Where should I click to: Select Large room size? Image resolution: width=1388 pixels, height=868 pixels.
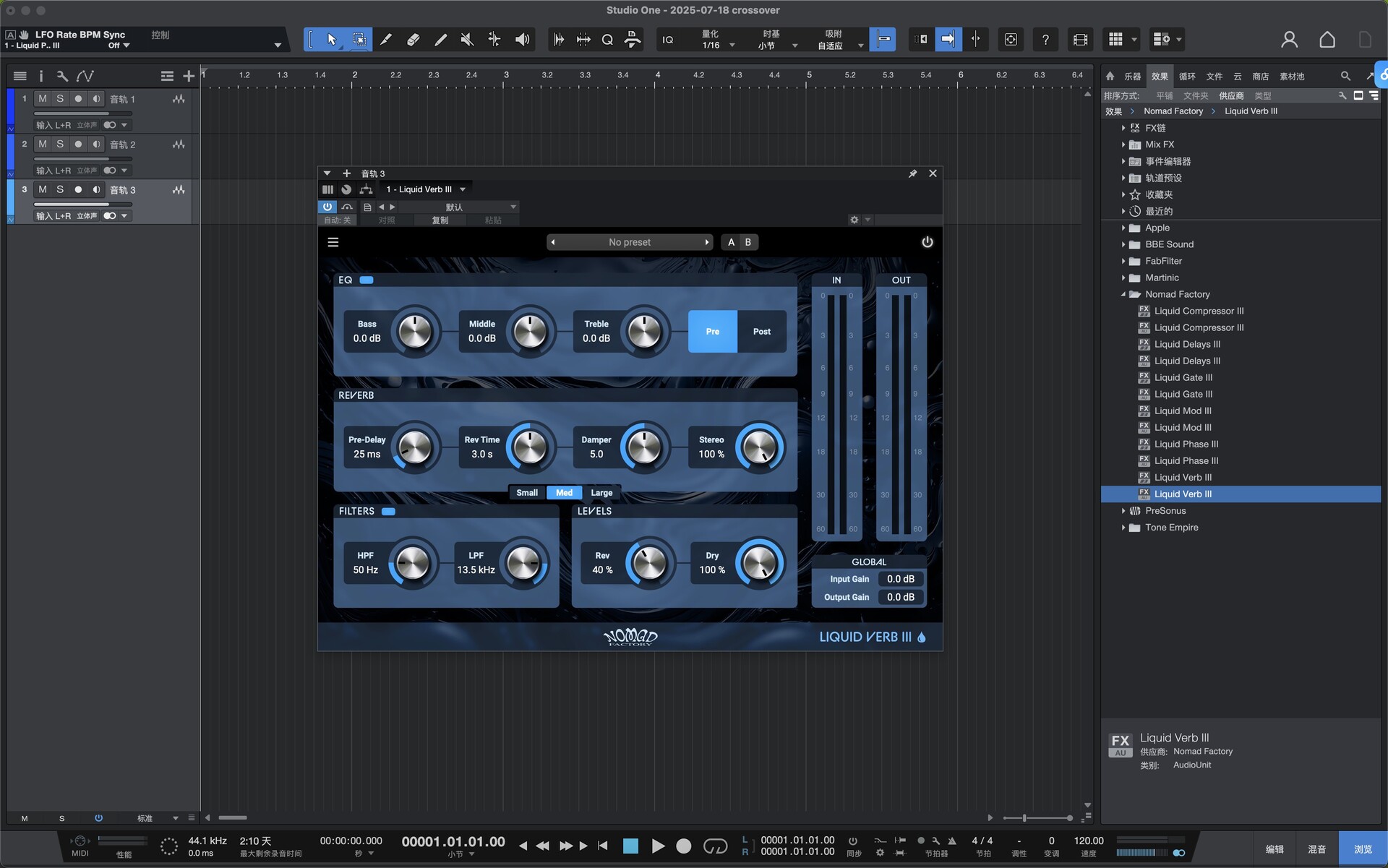(x=601, y=493)
